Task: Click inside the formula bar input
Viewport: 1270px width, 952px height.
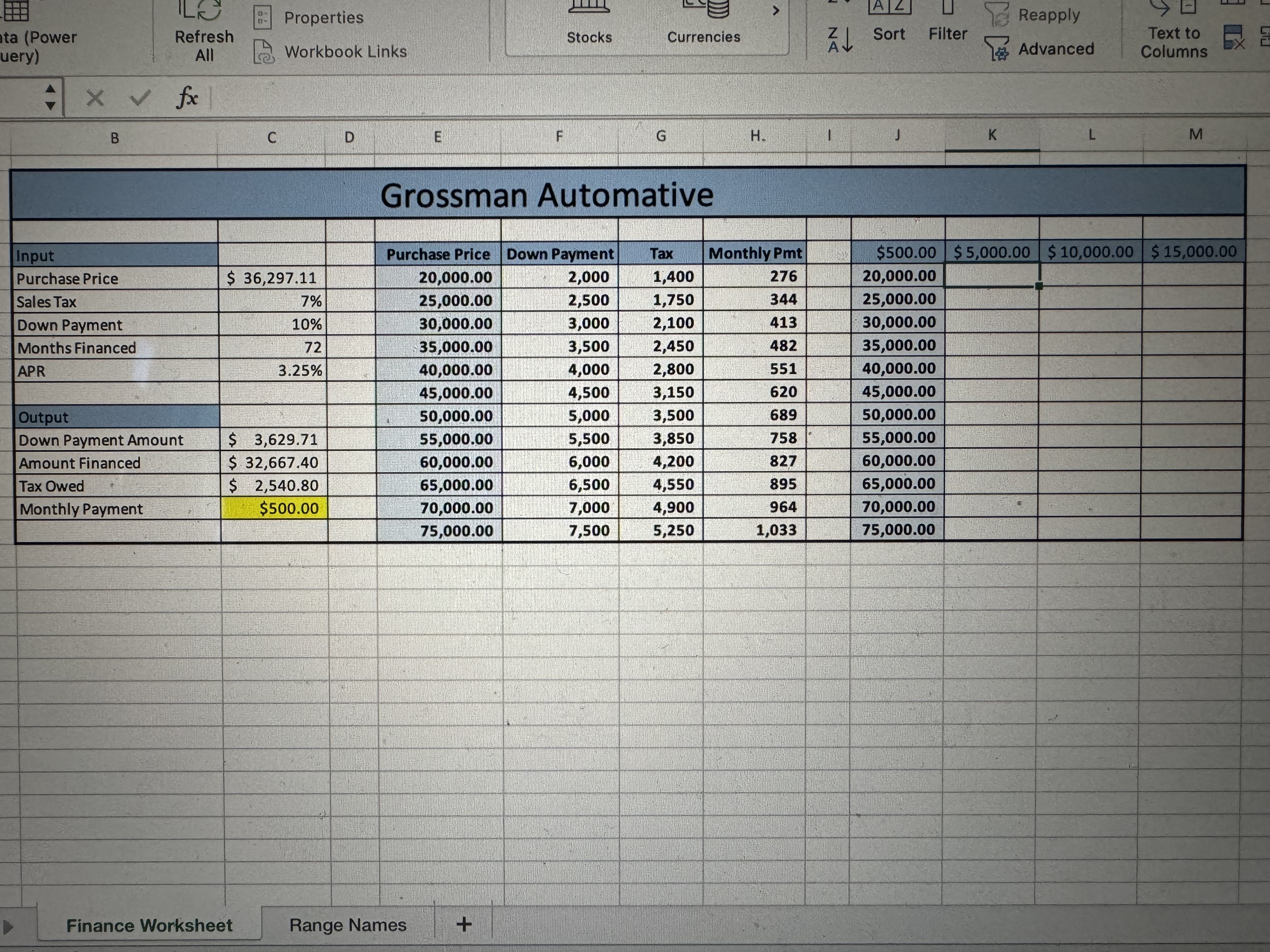Action: point(689,98)
